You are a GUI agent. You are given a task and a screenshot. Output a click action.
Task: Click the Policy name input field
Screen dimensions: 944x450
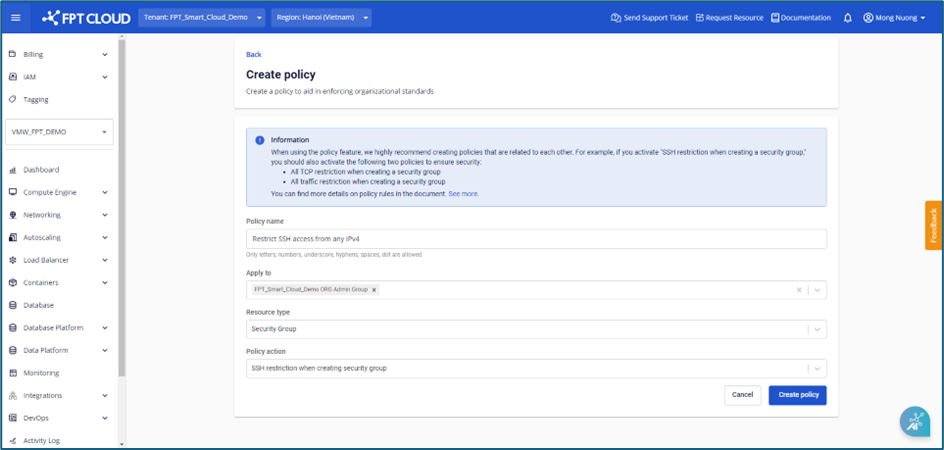pyautogui.click(x=535, y=238)
